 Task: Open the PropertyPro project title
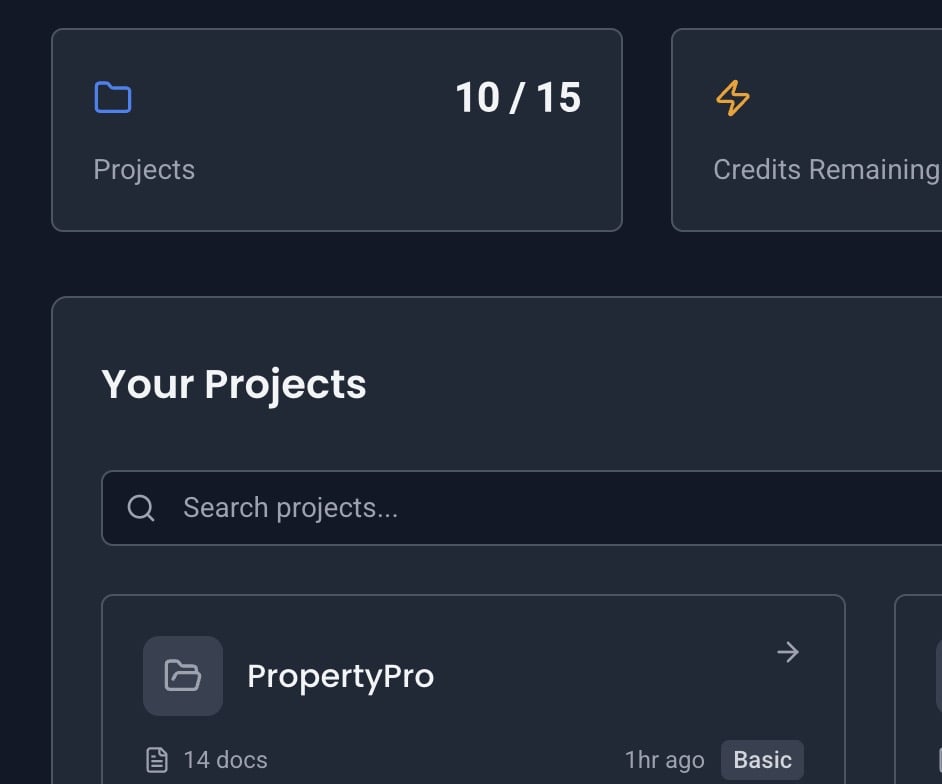tap(340, 676)
